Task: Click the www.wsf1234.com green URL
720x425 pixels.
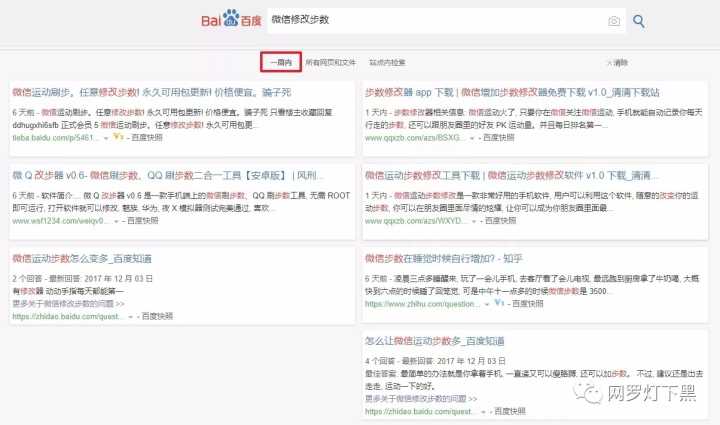Action: [x=61, y=220]
